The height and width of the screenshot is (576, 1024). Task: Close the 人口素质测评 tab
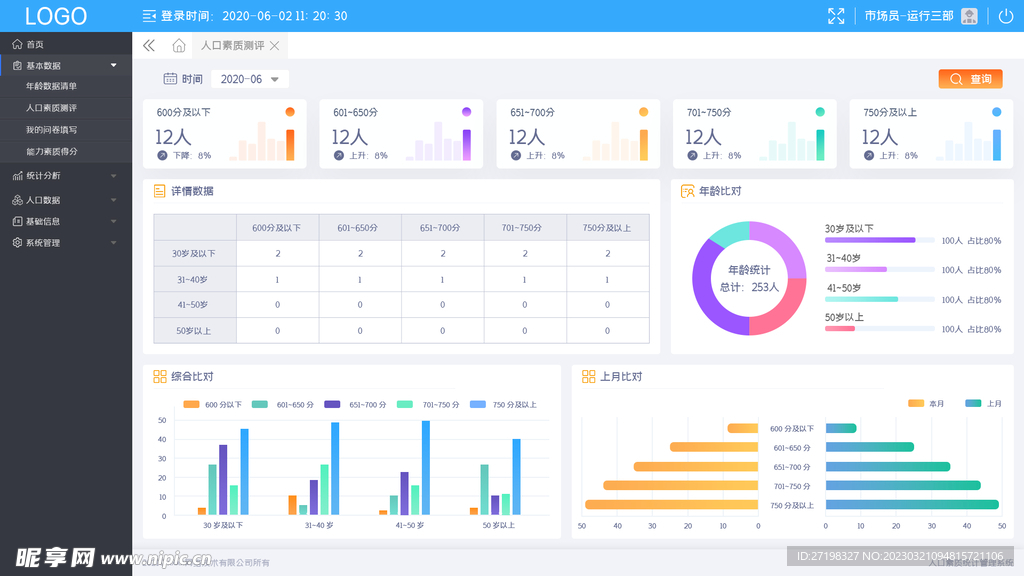pyautogui.click(x=274, y=46)
